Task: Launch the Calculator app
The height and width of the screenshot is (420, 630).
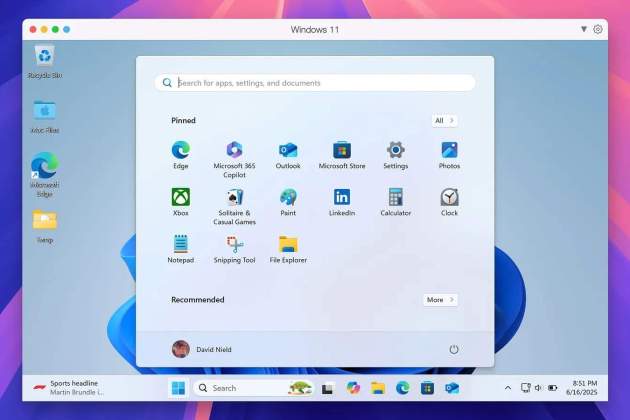Action: 396,202
